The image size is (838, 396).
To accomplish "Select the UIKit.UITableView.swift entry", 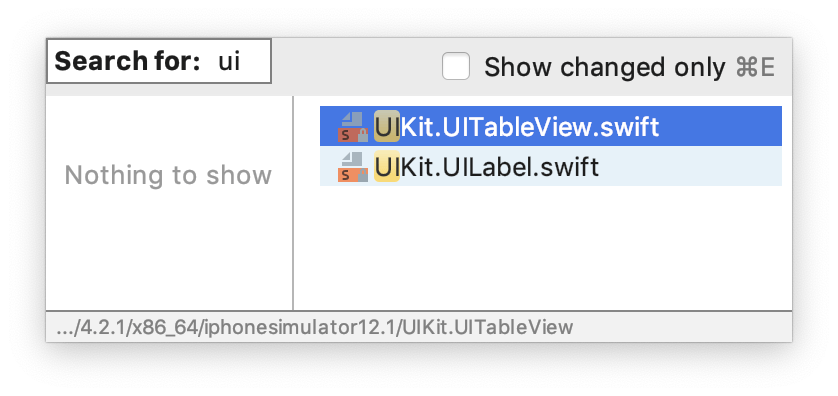I will (550, 126).
